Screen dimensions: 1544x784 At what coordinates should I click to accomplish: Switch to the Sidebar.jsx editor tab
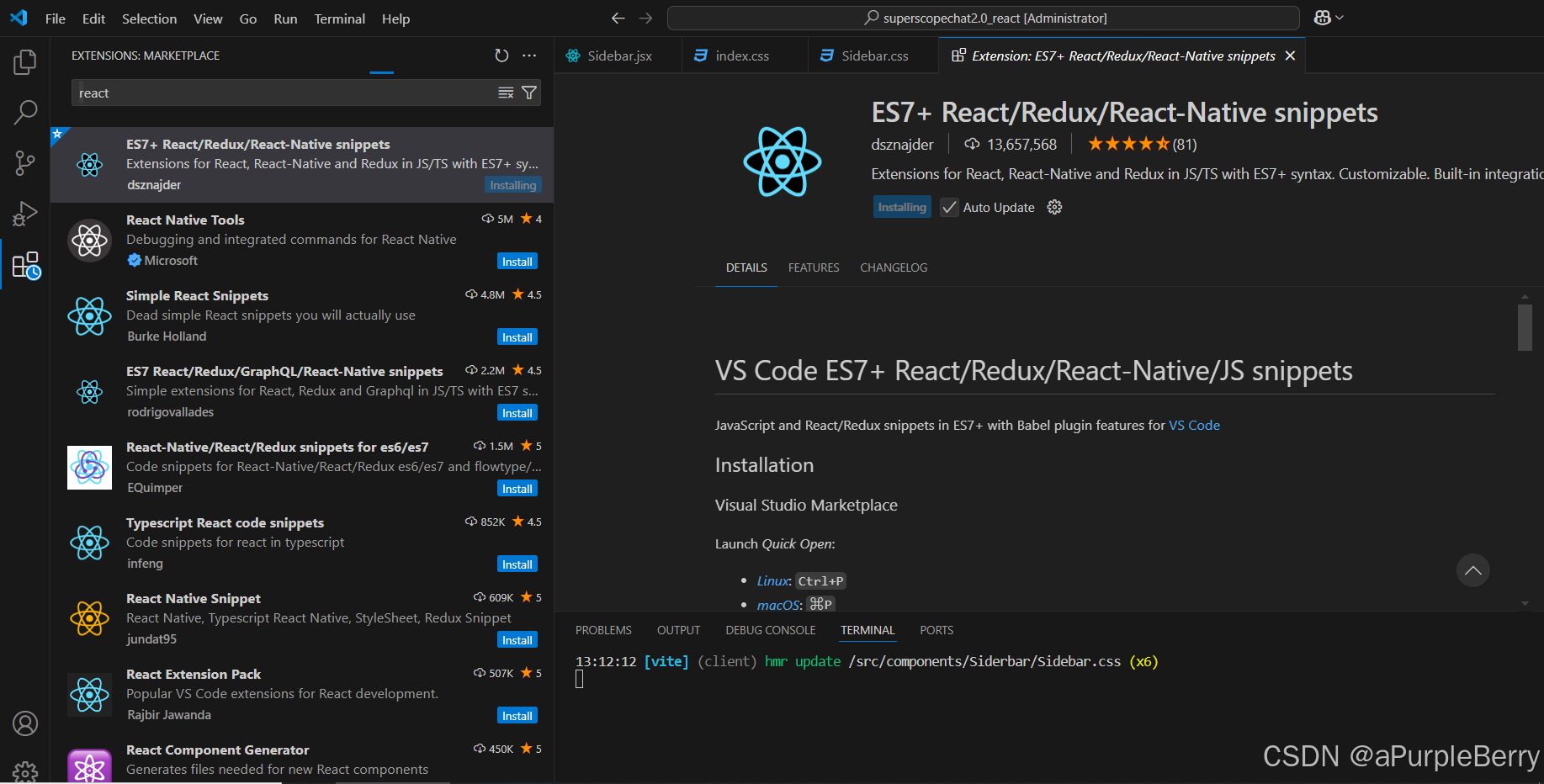coord(618,56)
